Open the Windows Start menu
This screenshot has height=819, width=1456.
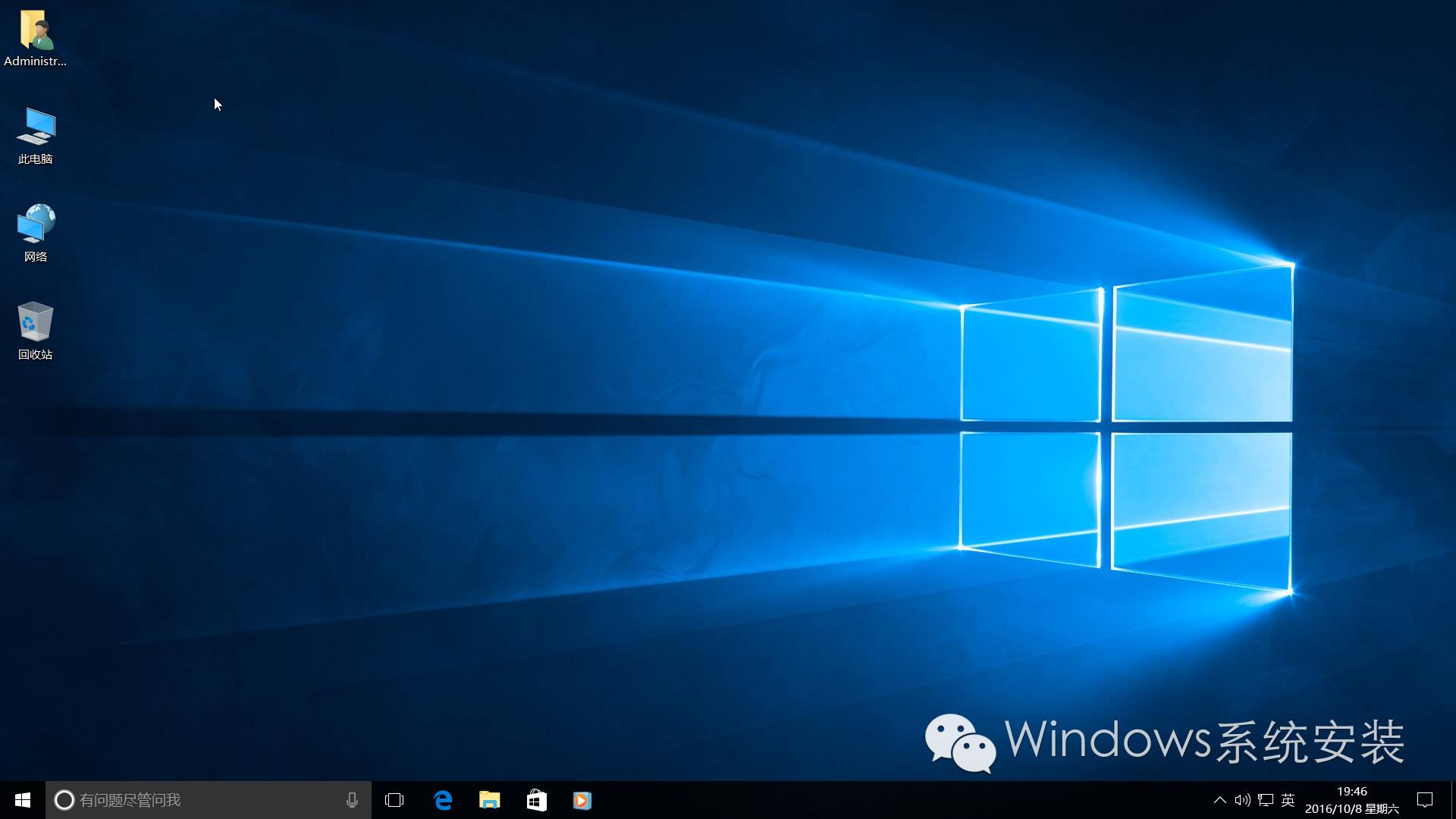click(23, 800)
